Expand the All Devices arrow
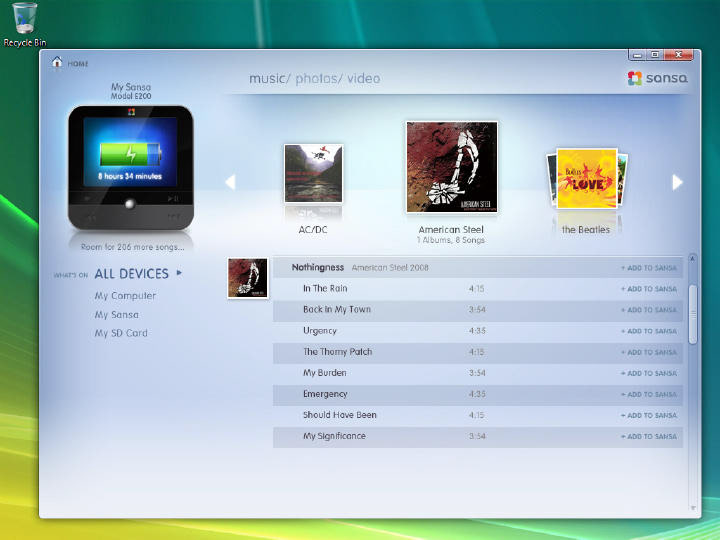This screenshot has height=540, width=720. point(179,272)
